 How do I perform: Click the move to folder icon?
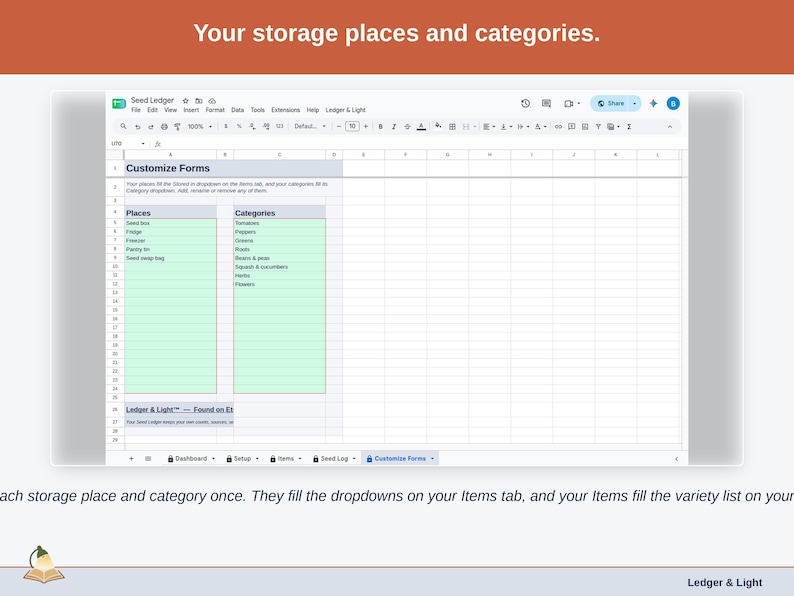point(198,101)
